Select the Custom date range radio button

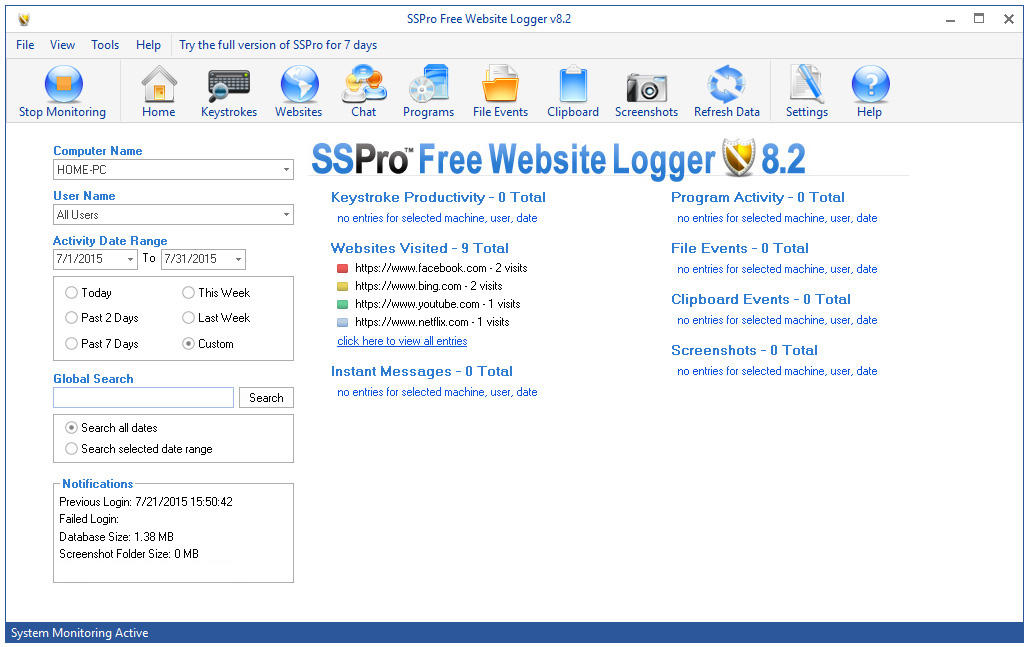[188, 343]
